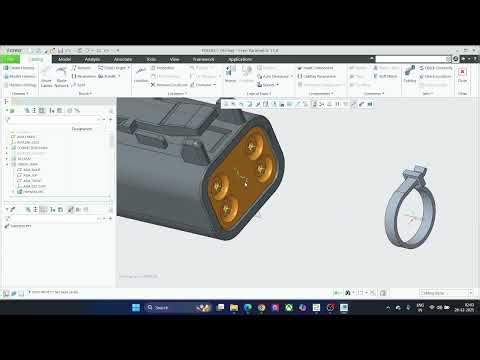Click the first icon at status bar left
The image size is (480, 360).
point(6,293)
